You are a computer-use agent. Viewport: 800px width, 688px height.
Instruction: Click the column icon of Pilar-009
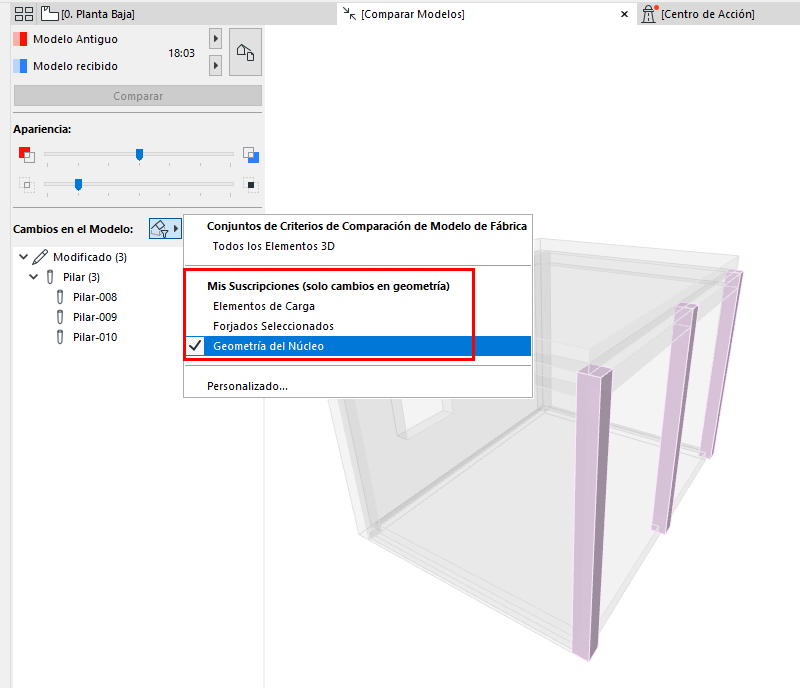click(60, 317)
